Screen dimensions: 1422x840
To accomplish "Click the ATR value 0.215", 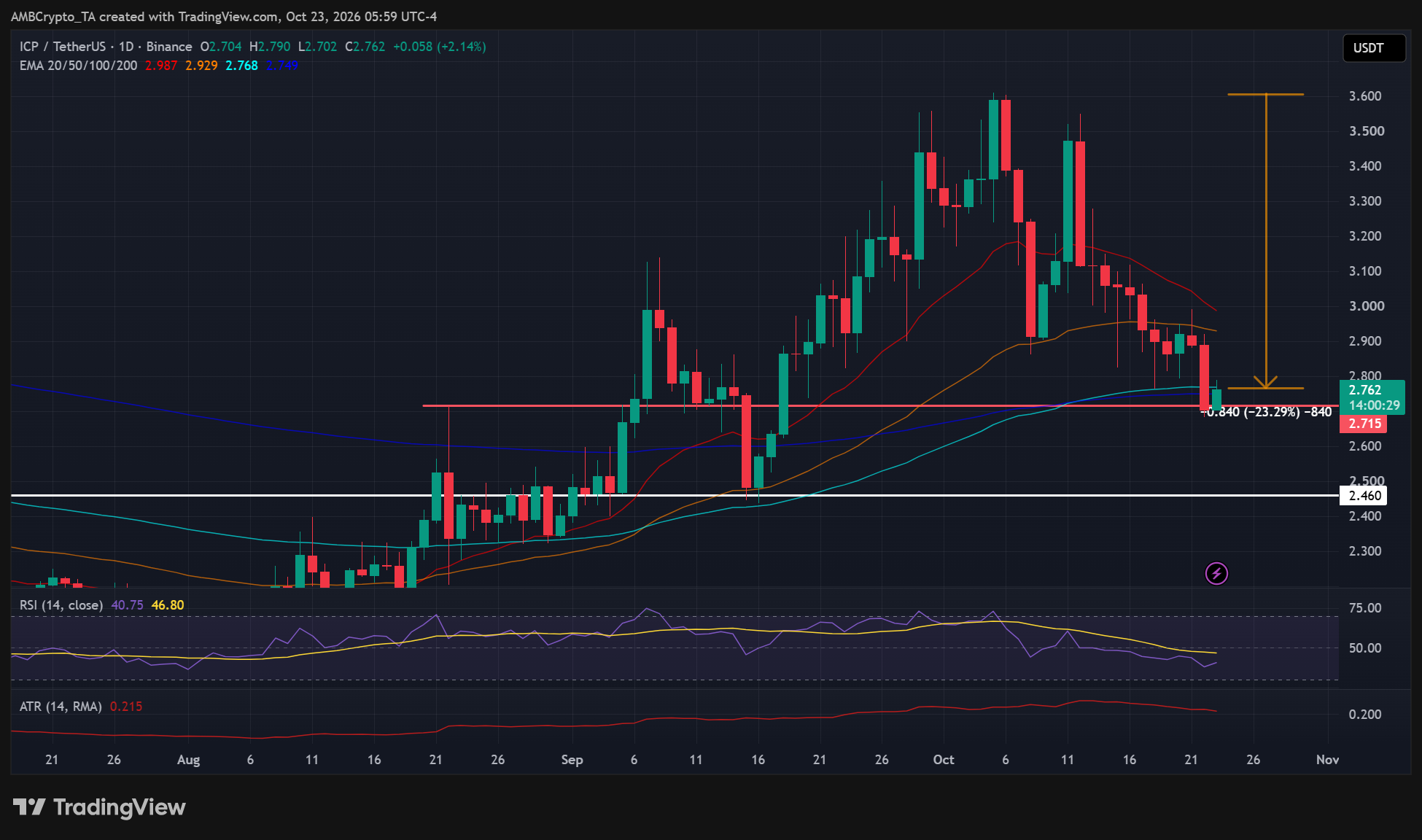I will 126,707.
